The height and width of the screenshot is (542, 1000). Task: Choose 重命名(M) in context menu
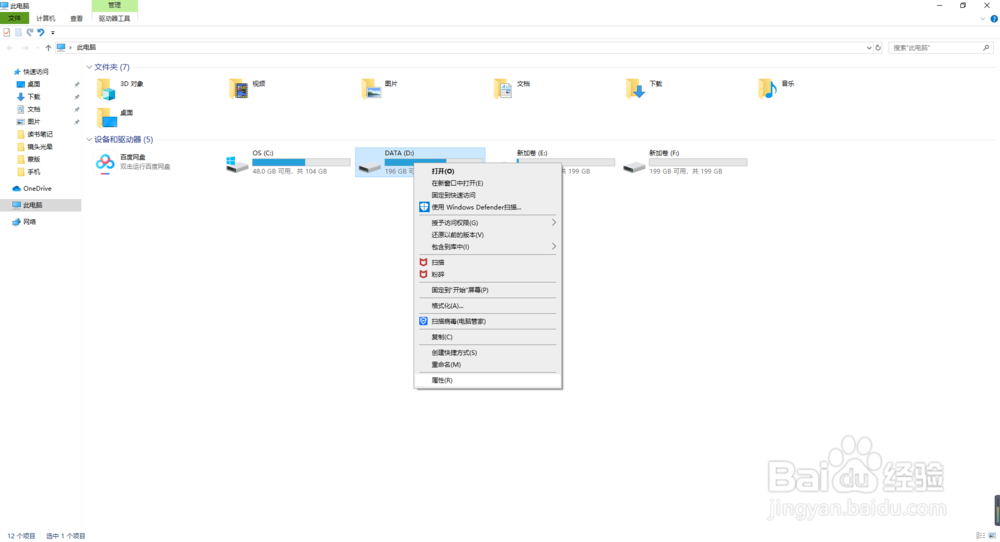click(x=488, y=365)
